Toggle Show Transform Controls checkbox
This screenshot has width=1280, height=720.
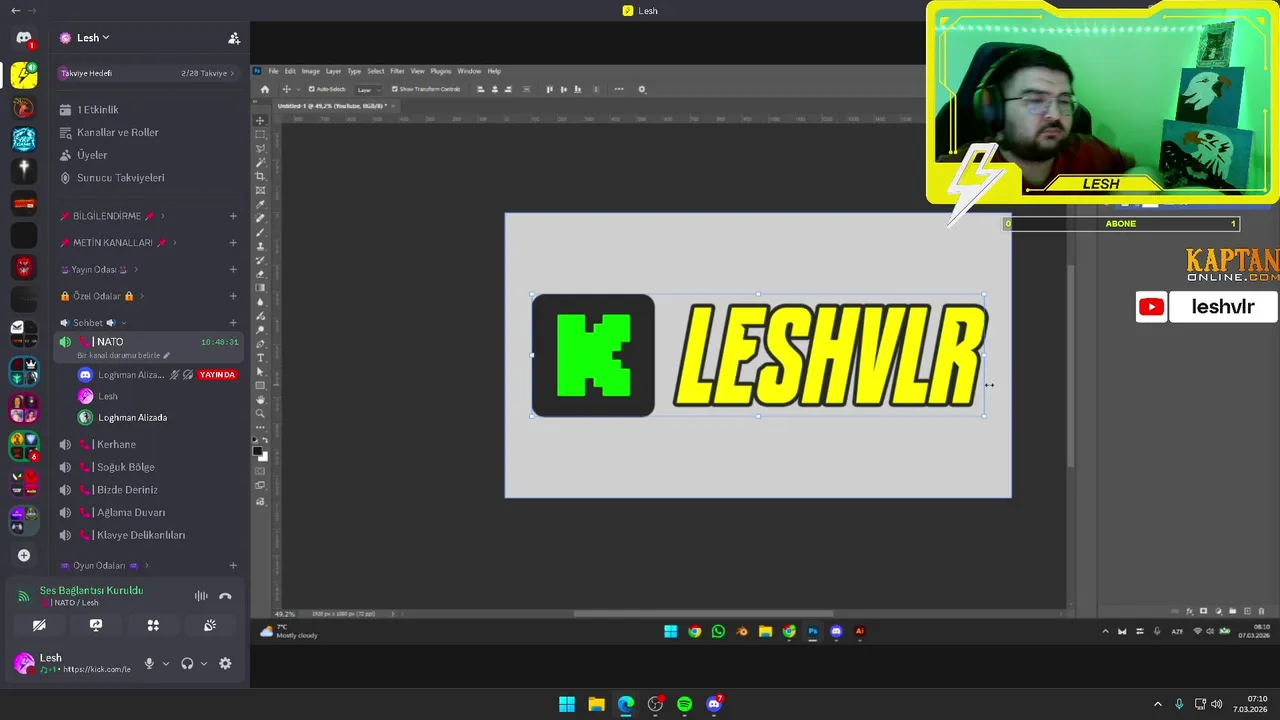coord(394,89)
